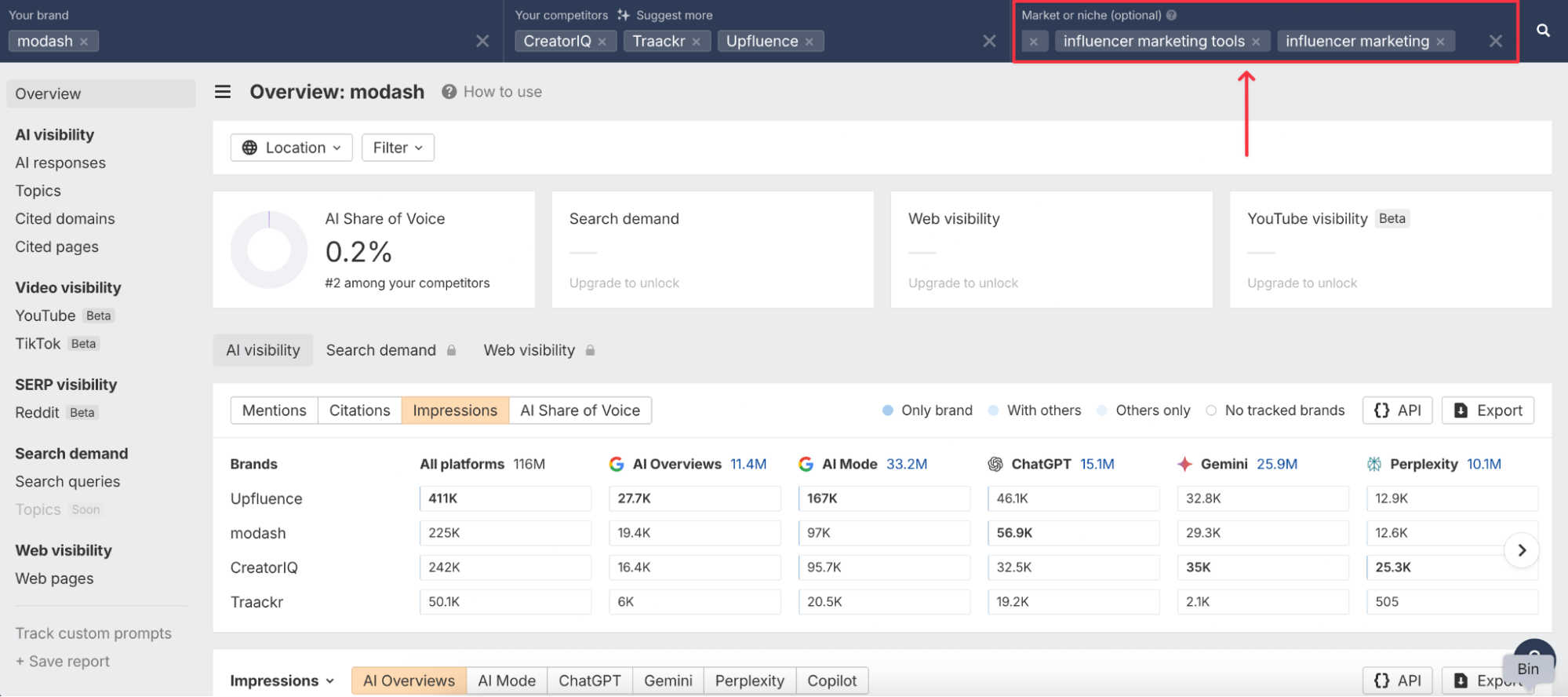Image resolution: width=1568 pixels, height=697 pixels.
Task: Show next platforms with the right arrow
Action: [x=1522, y=550]
